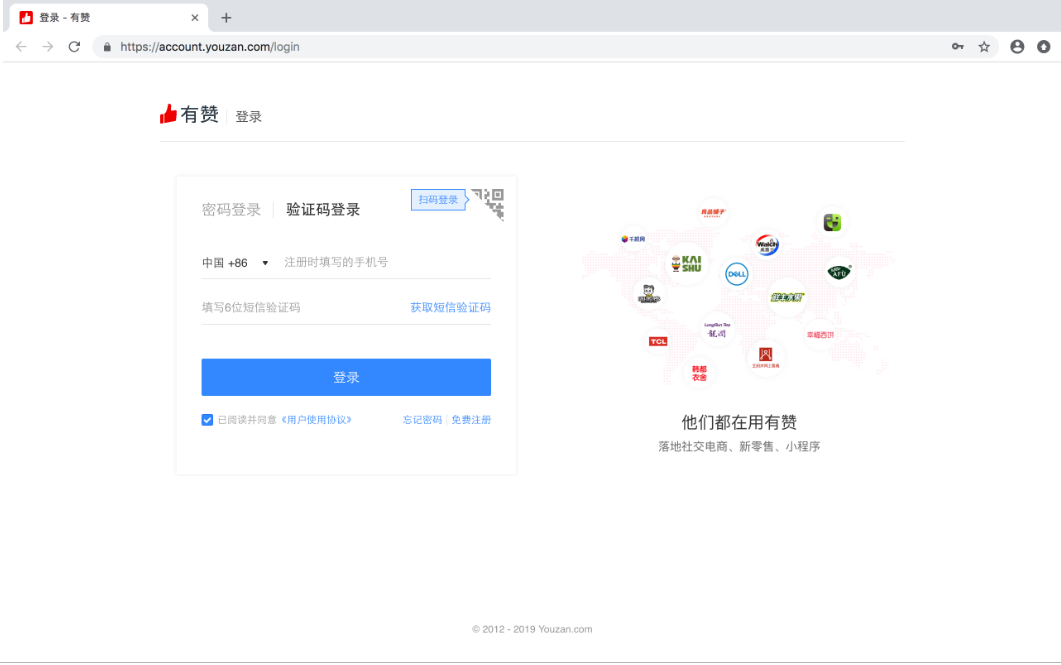
Task: Toggle the user agreement checkbox
Action: (x=207, y=420)
